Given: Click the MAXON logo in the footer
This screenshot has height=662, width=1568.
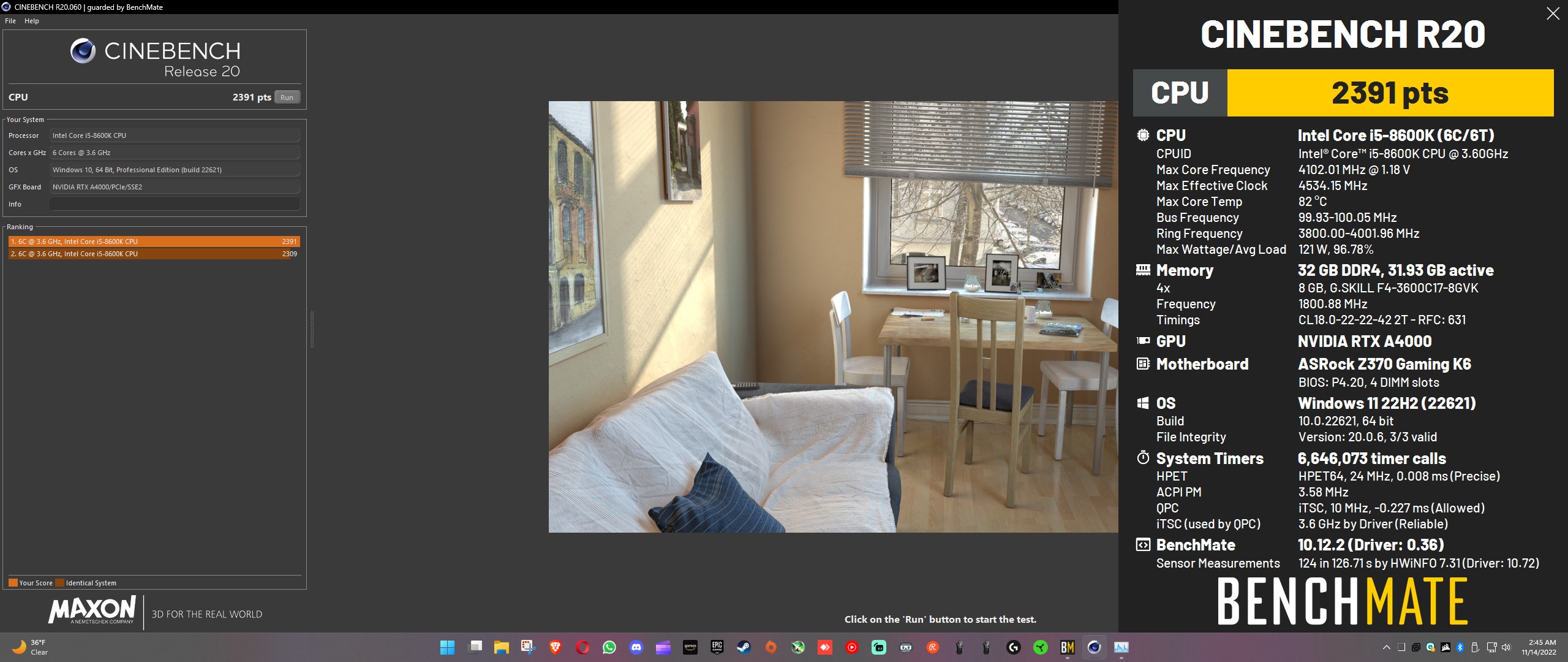Looking at the screenshot, I should coord(92,610).
